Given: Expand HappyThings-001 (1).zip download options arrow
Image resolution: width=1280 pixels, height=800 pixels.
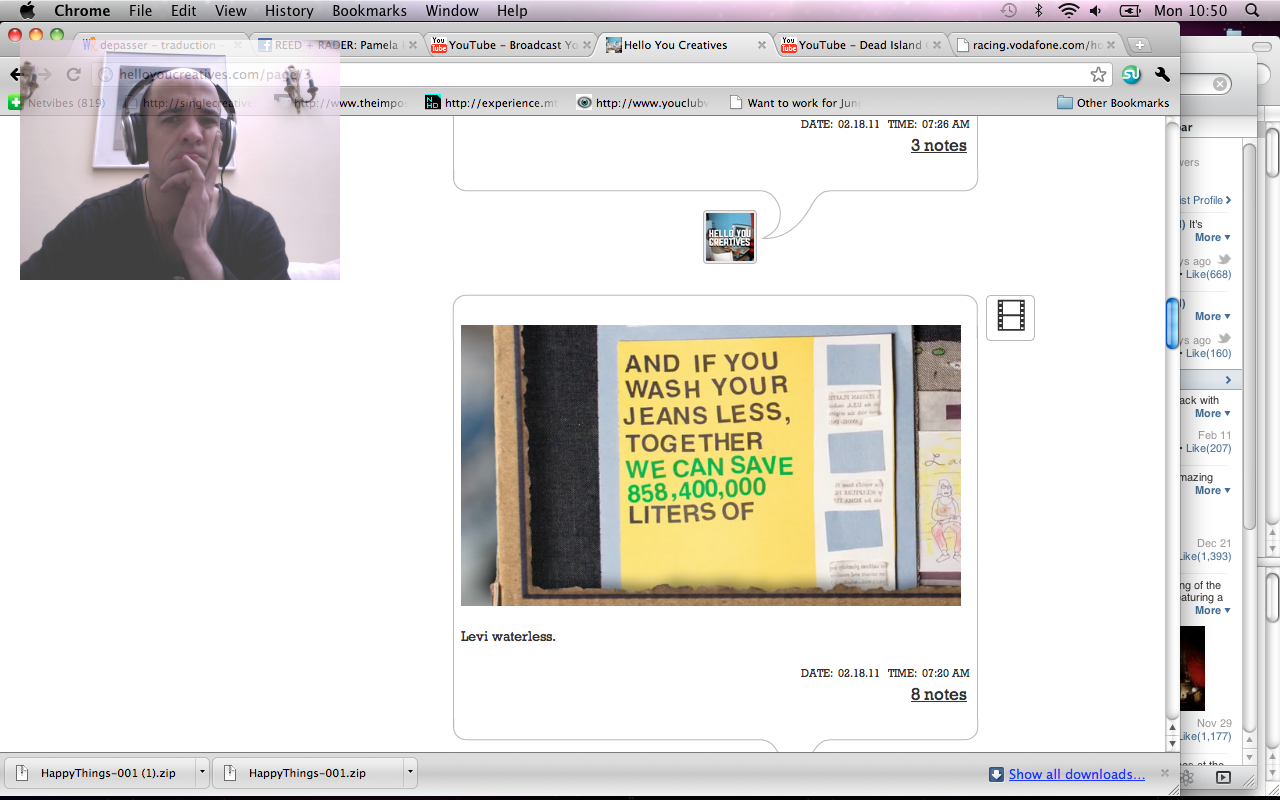Looking at the screenshot, I should (202, 773).
